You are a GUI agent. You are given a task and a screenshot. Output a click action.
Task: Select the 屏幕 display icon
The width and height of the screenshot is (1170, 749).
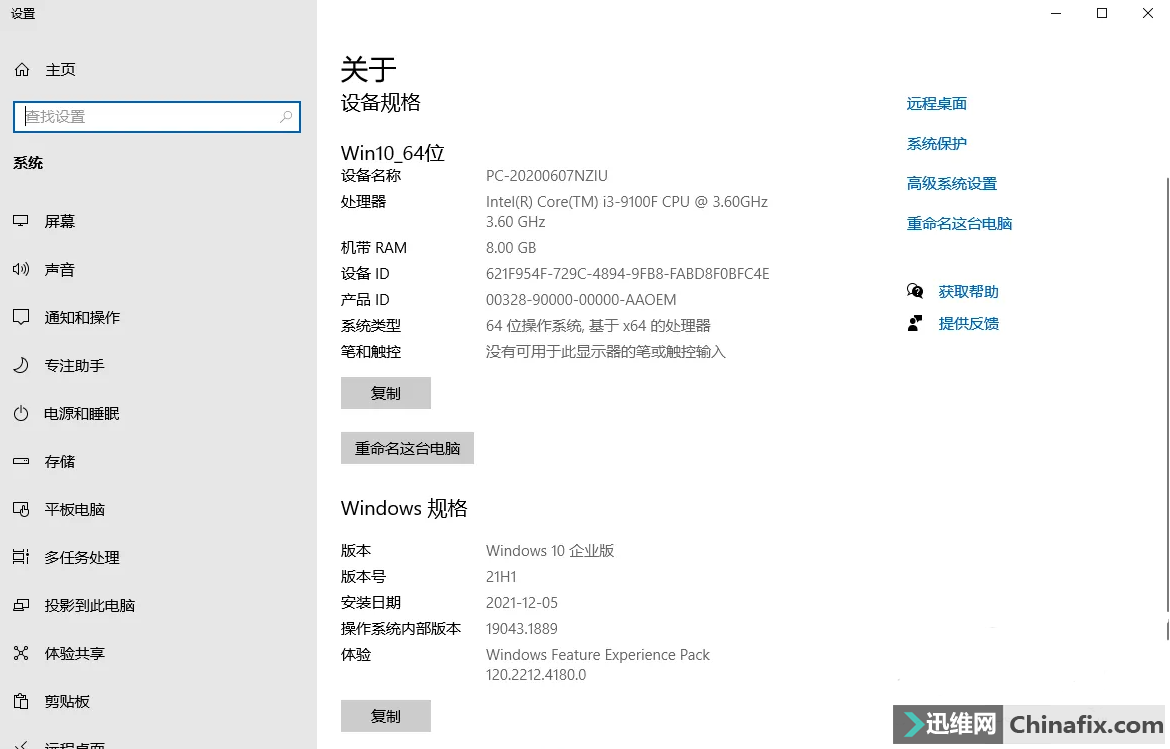21,221
